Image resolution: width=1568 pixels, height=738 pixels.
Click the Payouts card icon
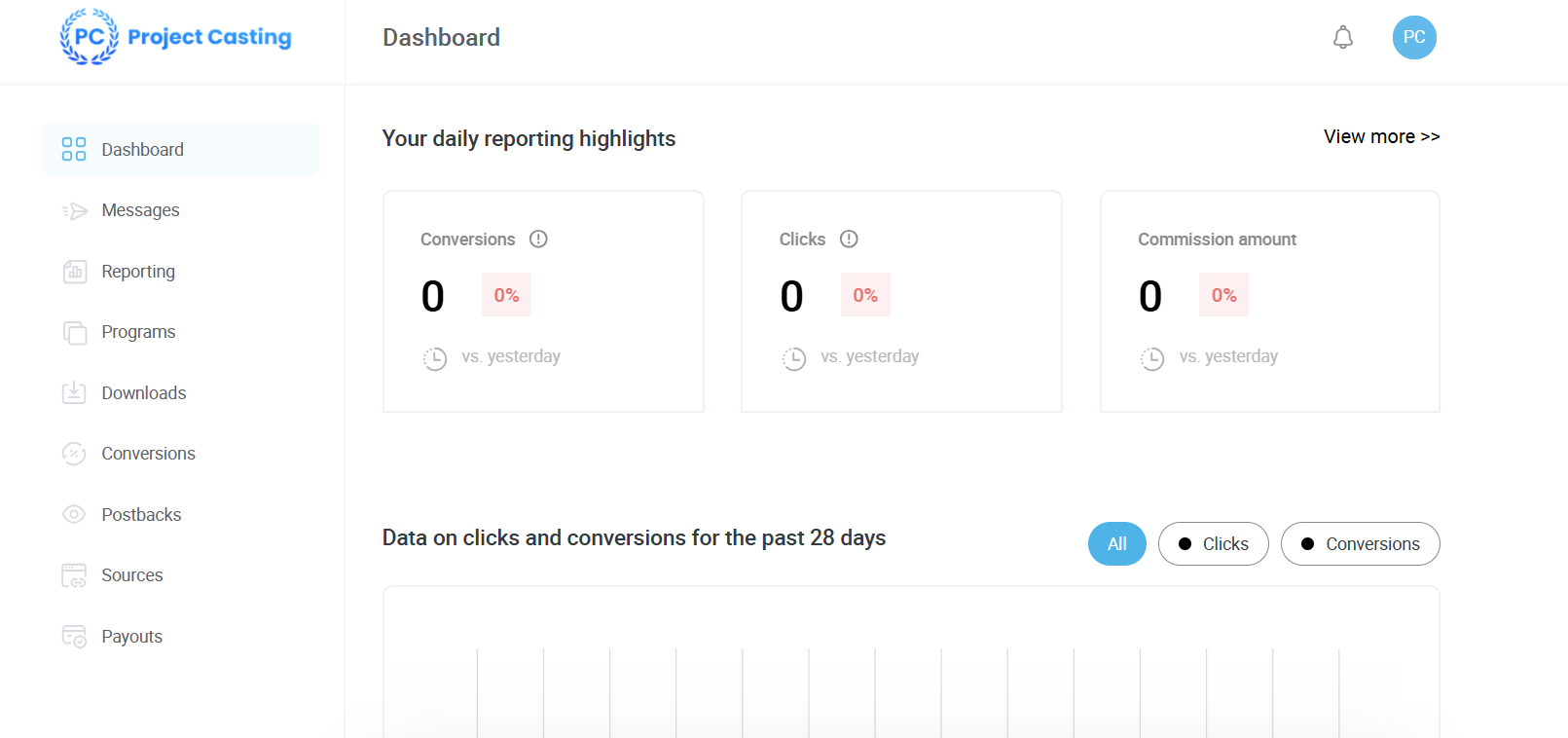coord(74,637)
